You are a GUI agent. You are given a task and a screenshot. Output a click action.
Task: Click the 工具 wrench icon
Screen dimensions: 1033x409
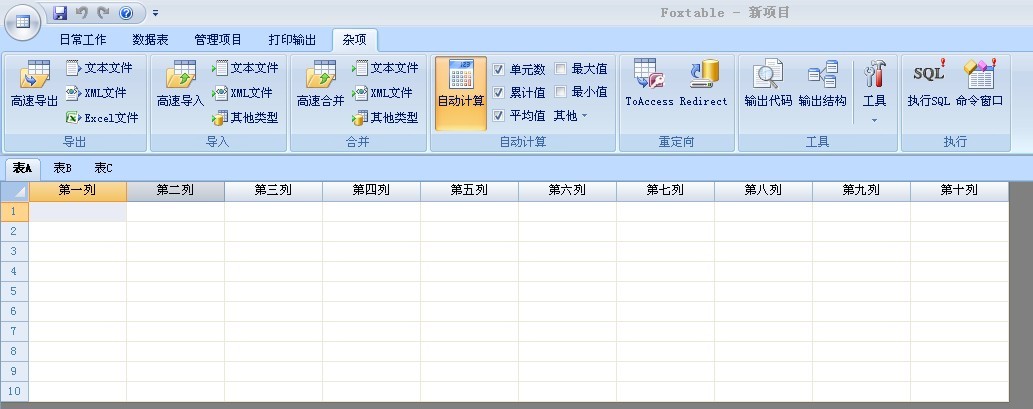point(875,74)
